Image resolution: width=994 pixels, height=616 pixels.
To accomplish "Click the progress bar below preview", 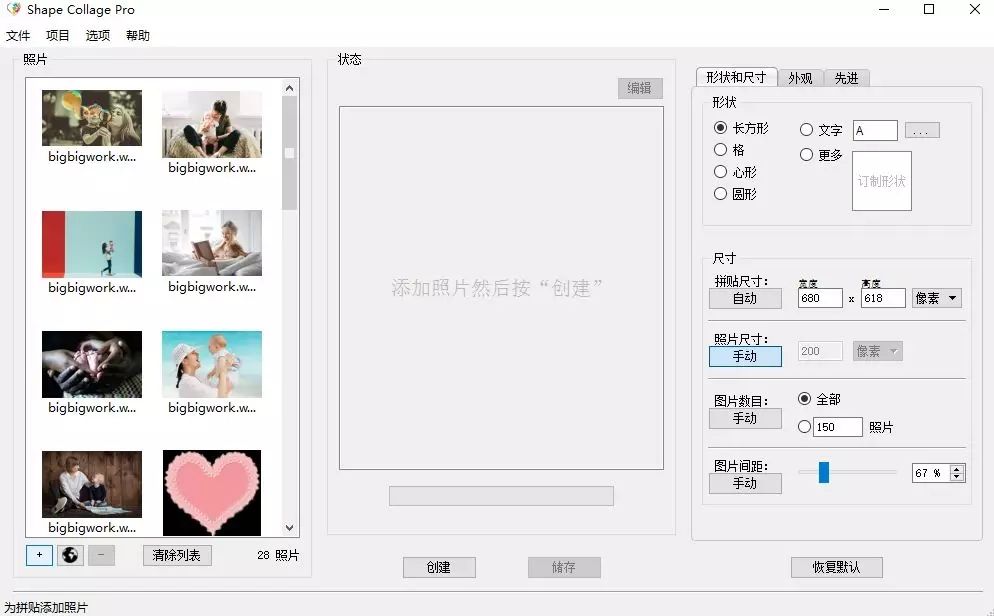I will (x=501, y=496).
